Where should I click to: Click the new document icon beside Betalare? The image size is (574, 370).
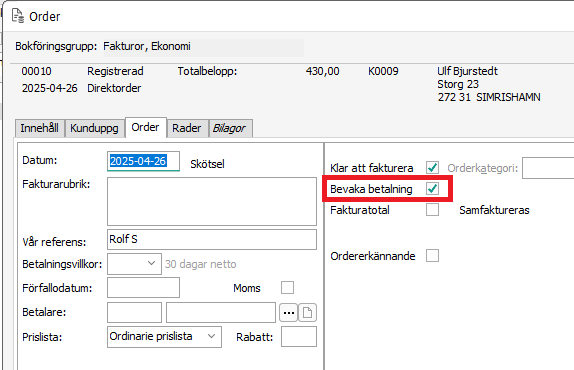pos(308,313)
